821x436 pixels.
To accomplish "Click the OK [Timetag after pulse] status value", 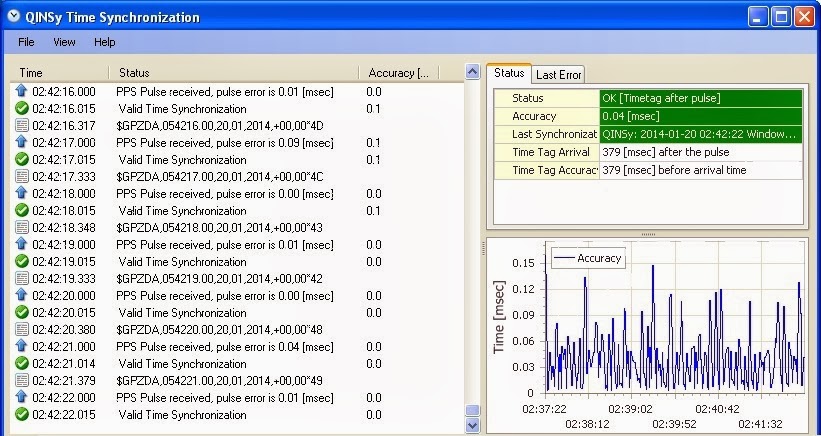I will click(701, 98).
